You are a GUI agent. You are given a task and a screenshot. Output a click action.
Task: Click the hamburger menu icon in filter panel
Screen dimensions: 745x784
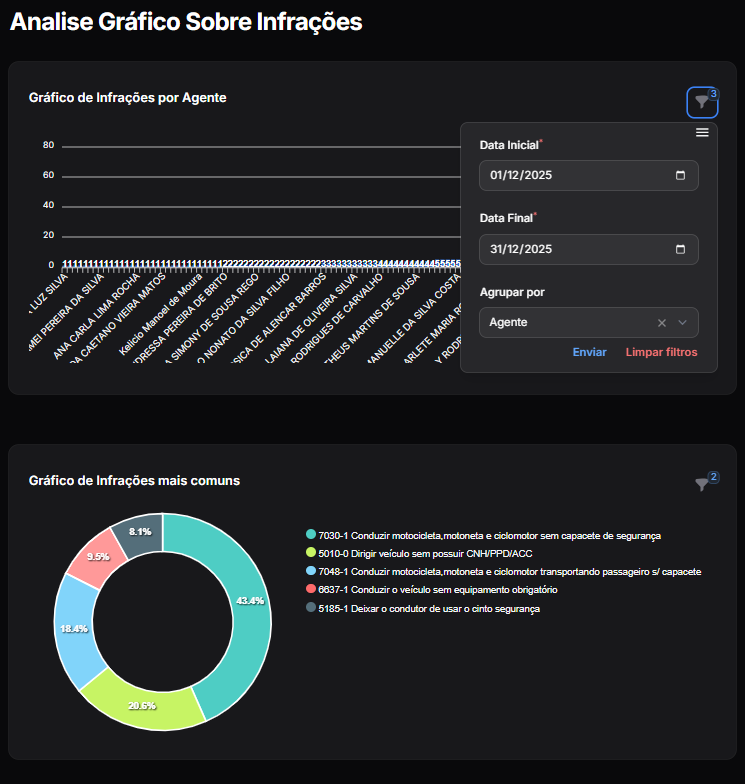pos(702,133)
